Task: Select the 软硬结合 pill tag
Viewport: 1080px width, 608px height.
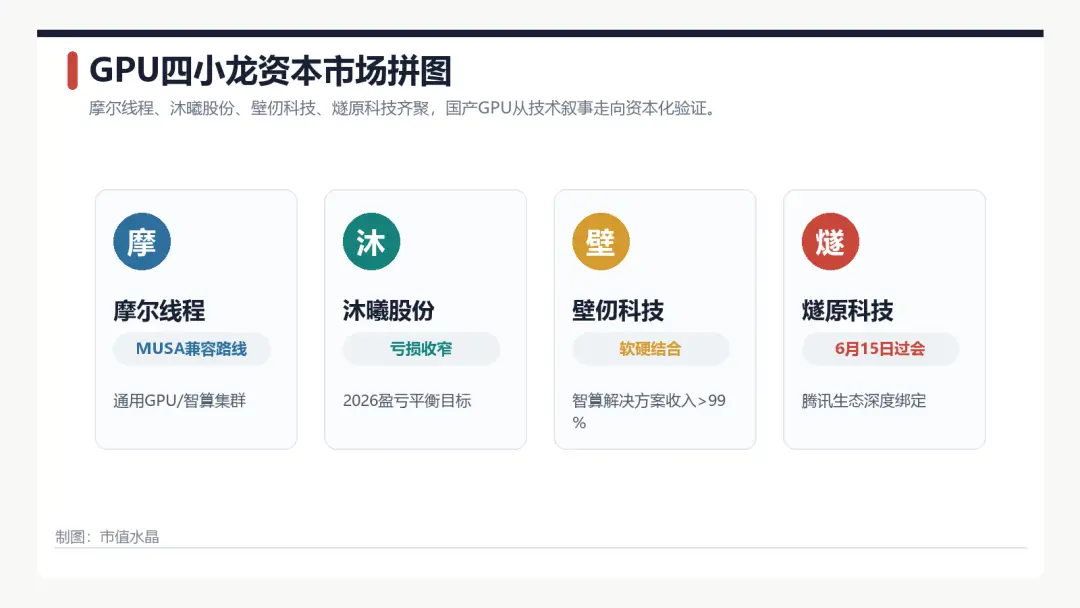Action: coord(650,349)
